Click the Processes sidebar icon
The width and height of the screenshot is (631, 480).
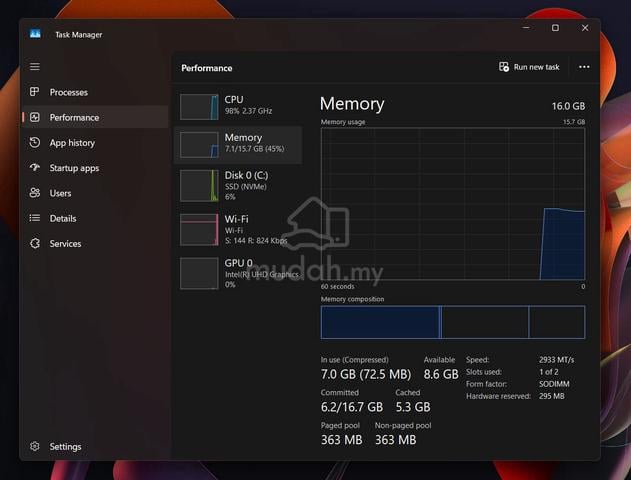pyautogui.click(x=35, y=92)
